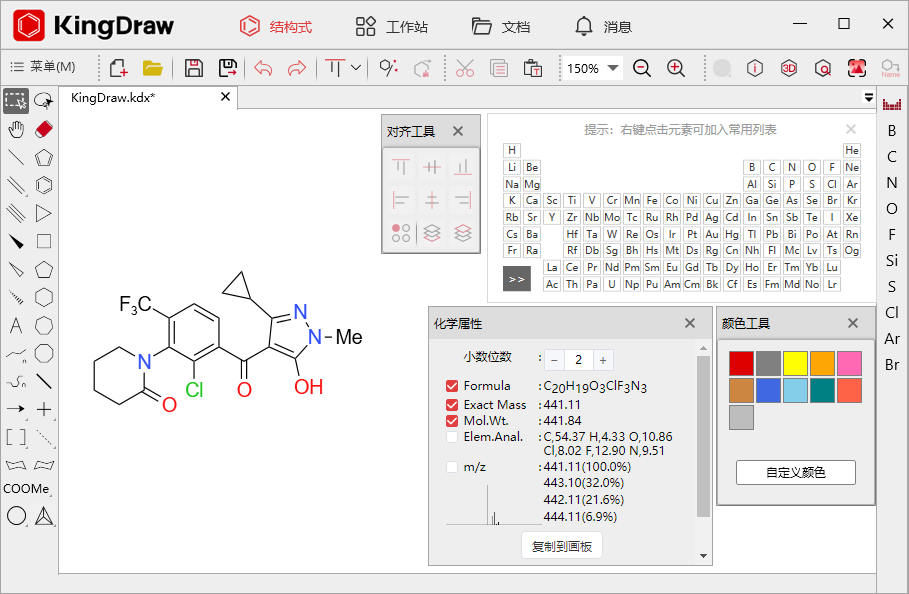Image resolution: width=909 pixels, height=594 pixels.
Task: Select the lasso selection tool
Action: [43, 100]
